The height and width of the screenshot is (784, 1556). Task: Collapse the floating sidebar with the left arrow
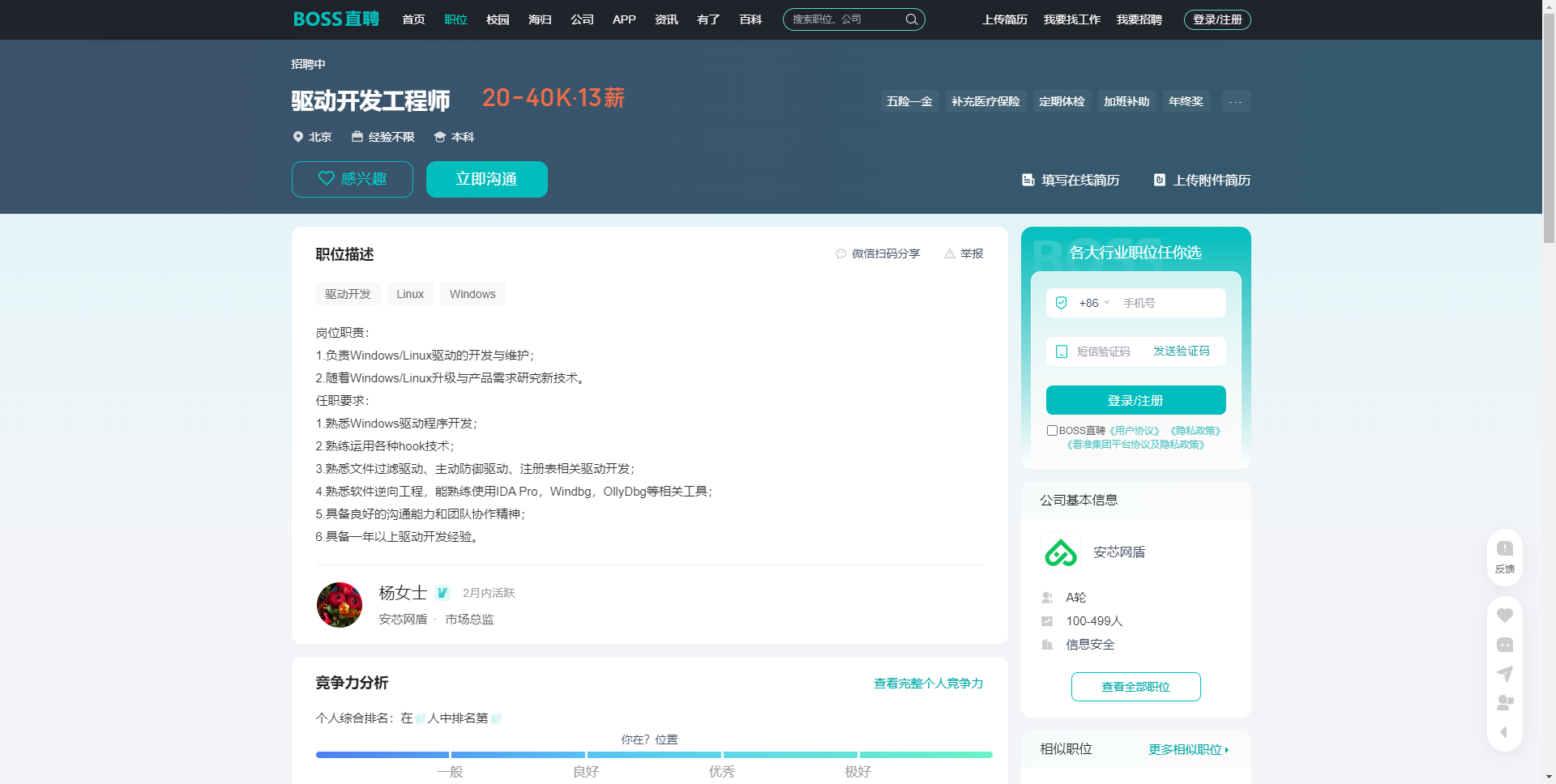click(x=1504, y=732)
